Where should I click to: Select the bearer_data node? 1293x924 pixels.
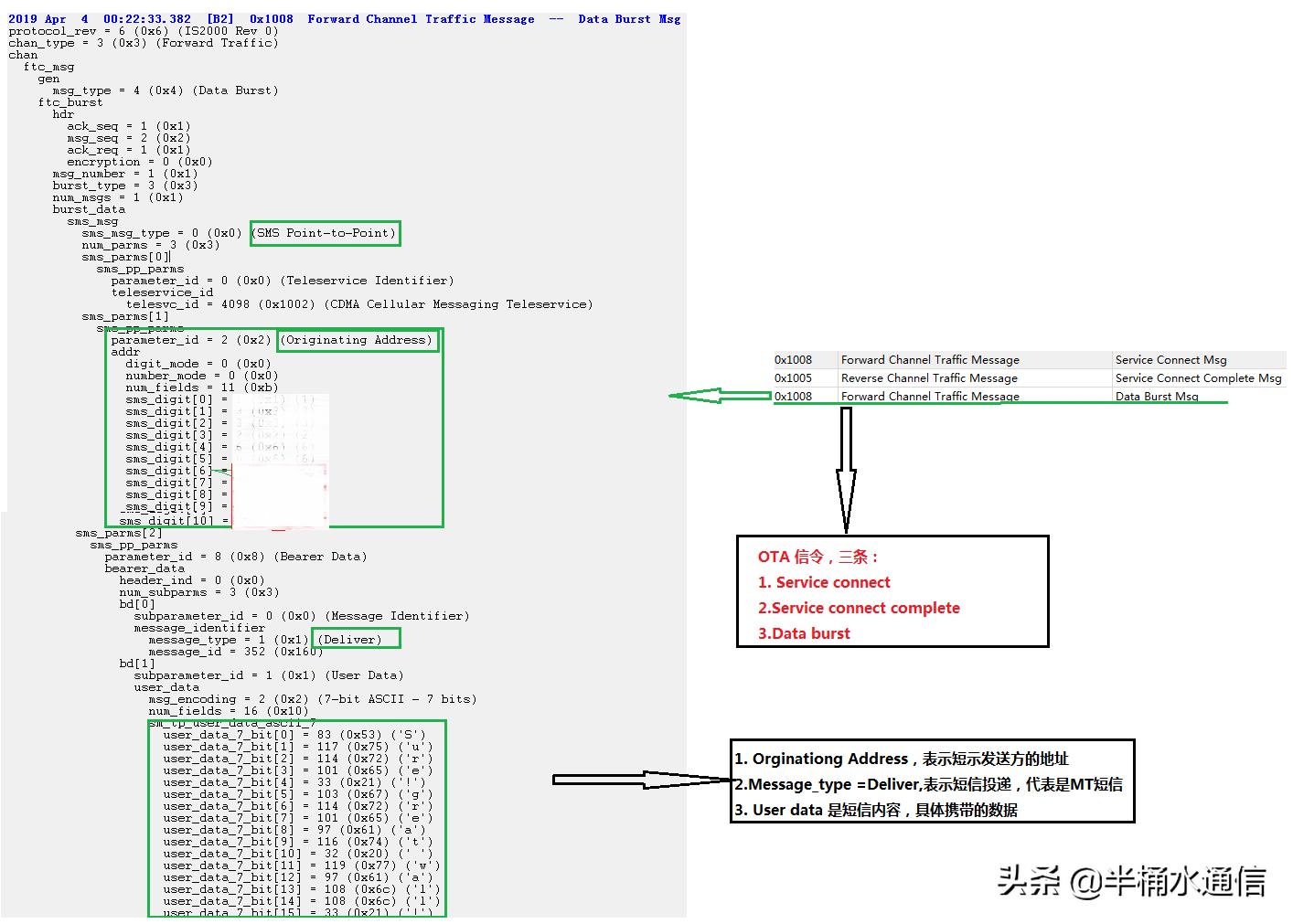click(144, 568)
